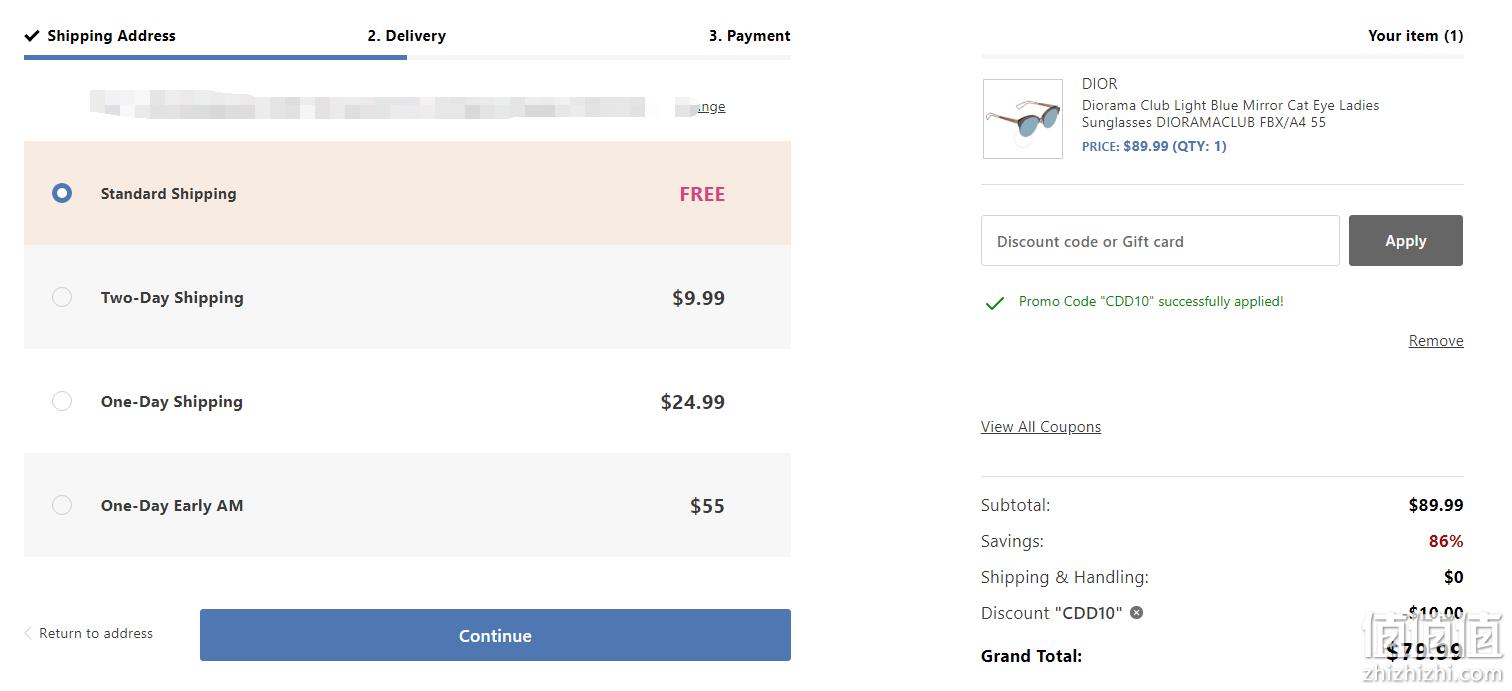
Task: Click the Remove promo code link
Action: click(1436, 341)
